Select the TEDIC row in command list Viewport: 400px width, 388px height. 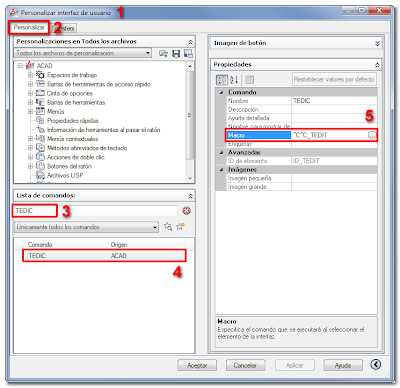[104, 256]
